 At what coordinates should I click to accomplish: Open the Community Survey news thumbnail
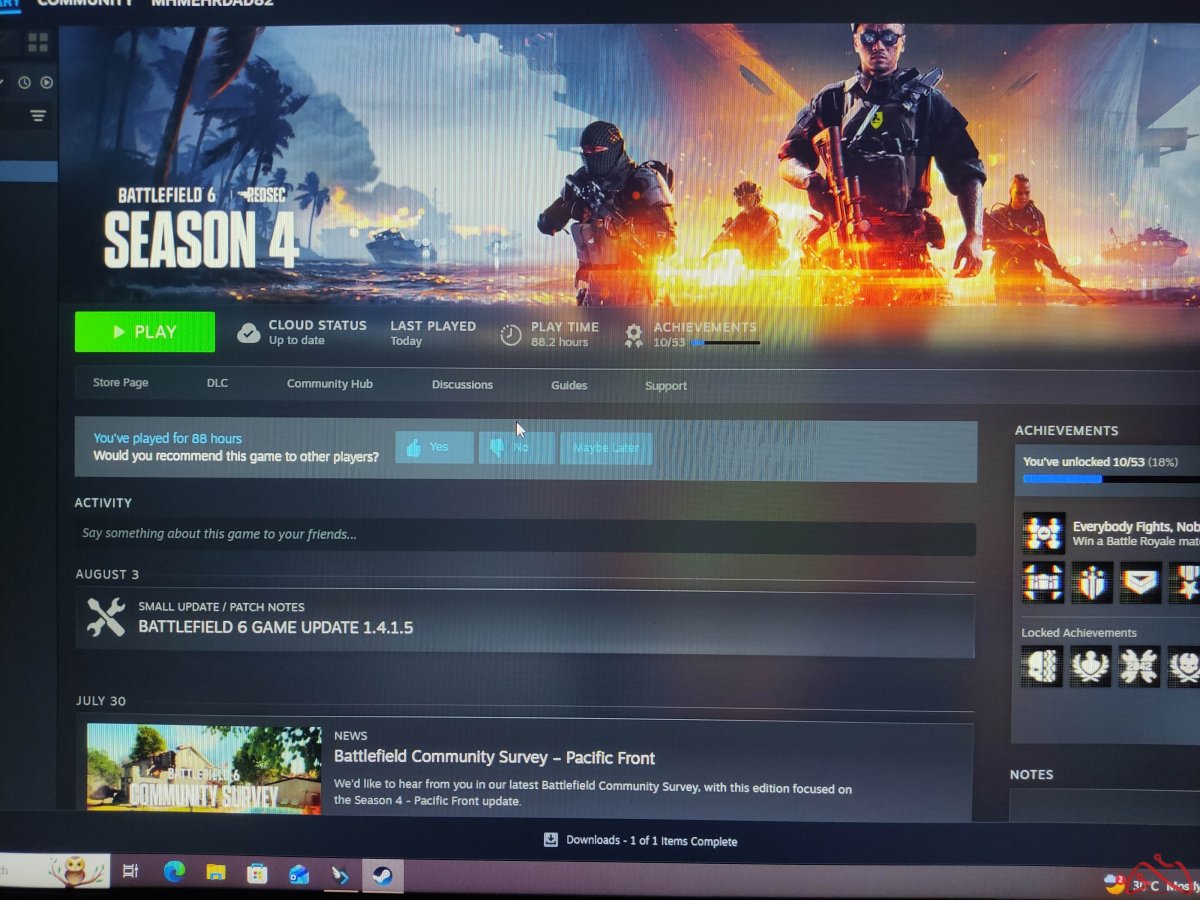[204, 768]
